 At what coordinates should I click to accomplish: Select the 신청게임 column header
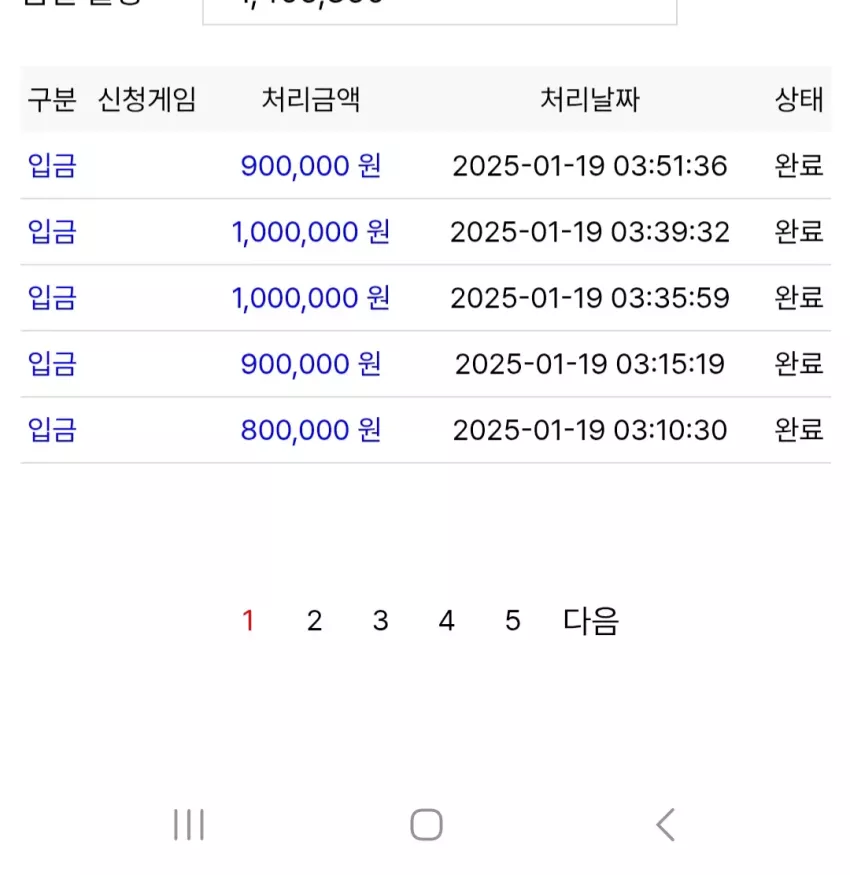(x=147, y=99)
